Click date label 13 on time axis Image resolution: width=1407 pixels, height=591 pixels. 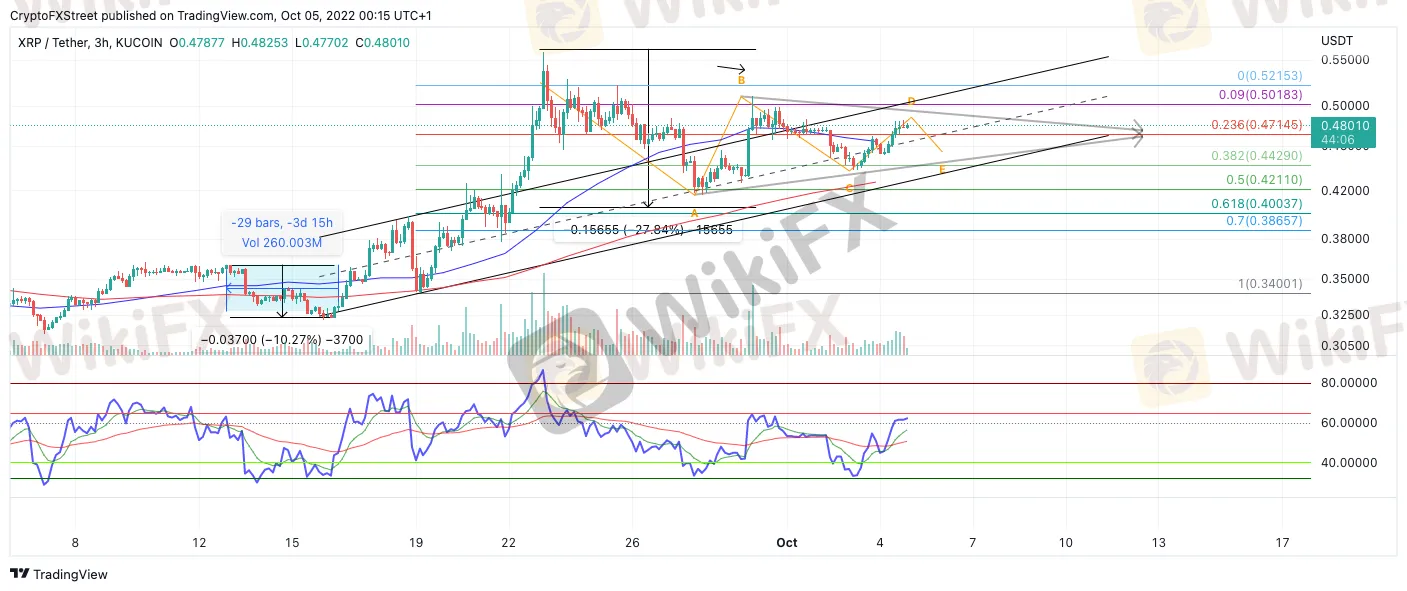(1158, 542)
